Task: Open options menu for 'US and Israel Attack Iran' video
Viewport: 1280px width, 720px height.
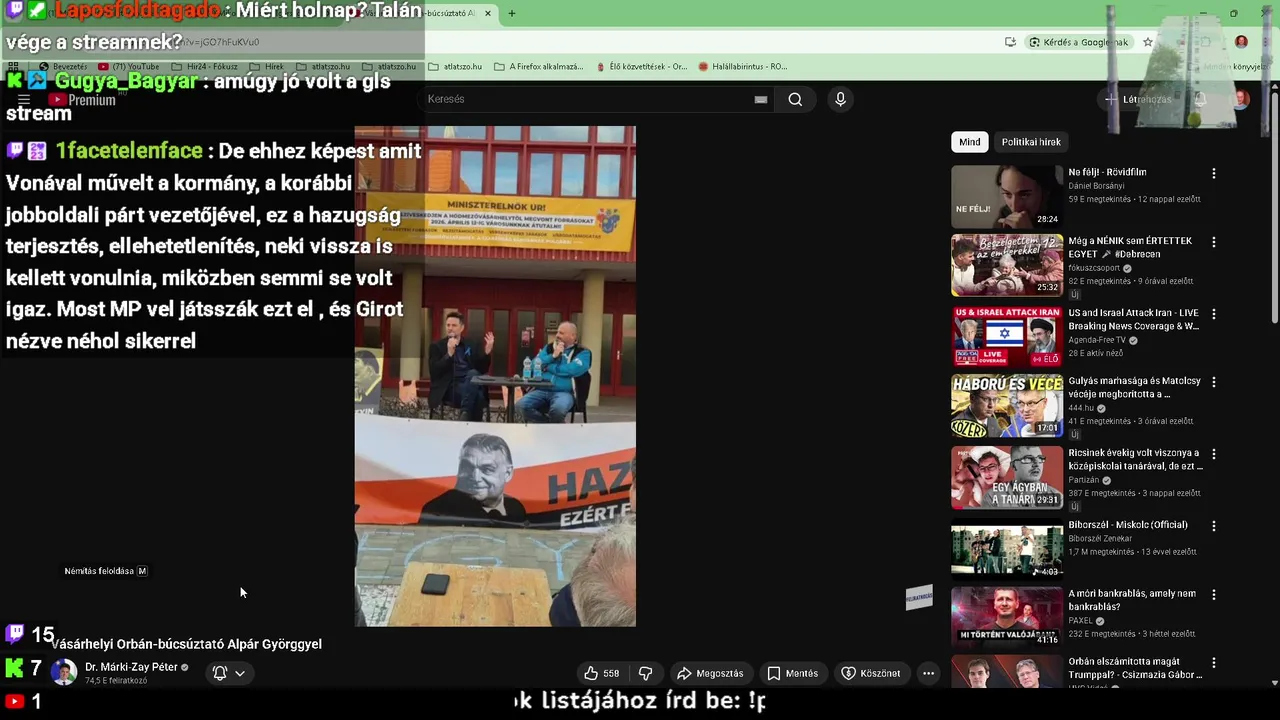Action: 1214,313
